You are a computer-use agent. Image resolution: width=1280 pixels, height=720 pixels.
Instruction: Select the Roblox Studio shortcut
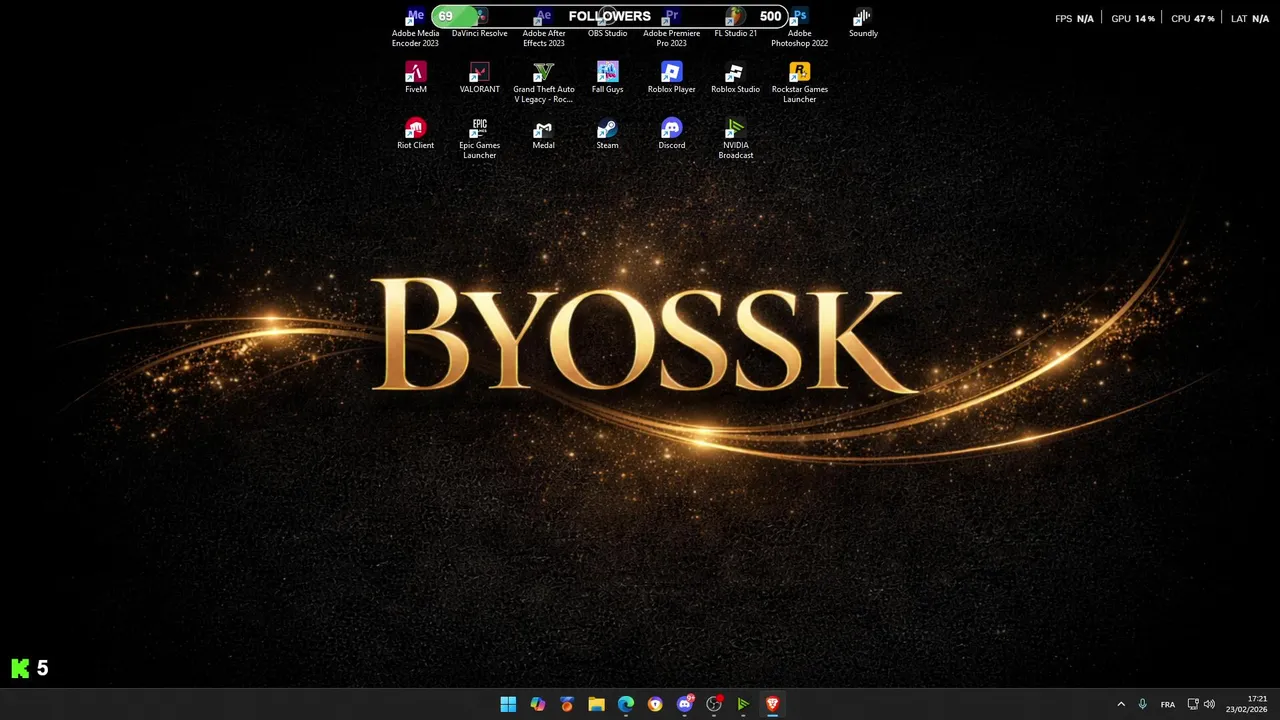(x=735, y=78)
